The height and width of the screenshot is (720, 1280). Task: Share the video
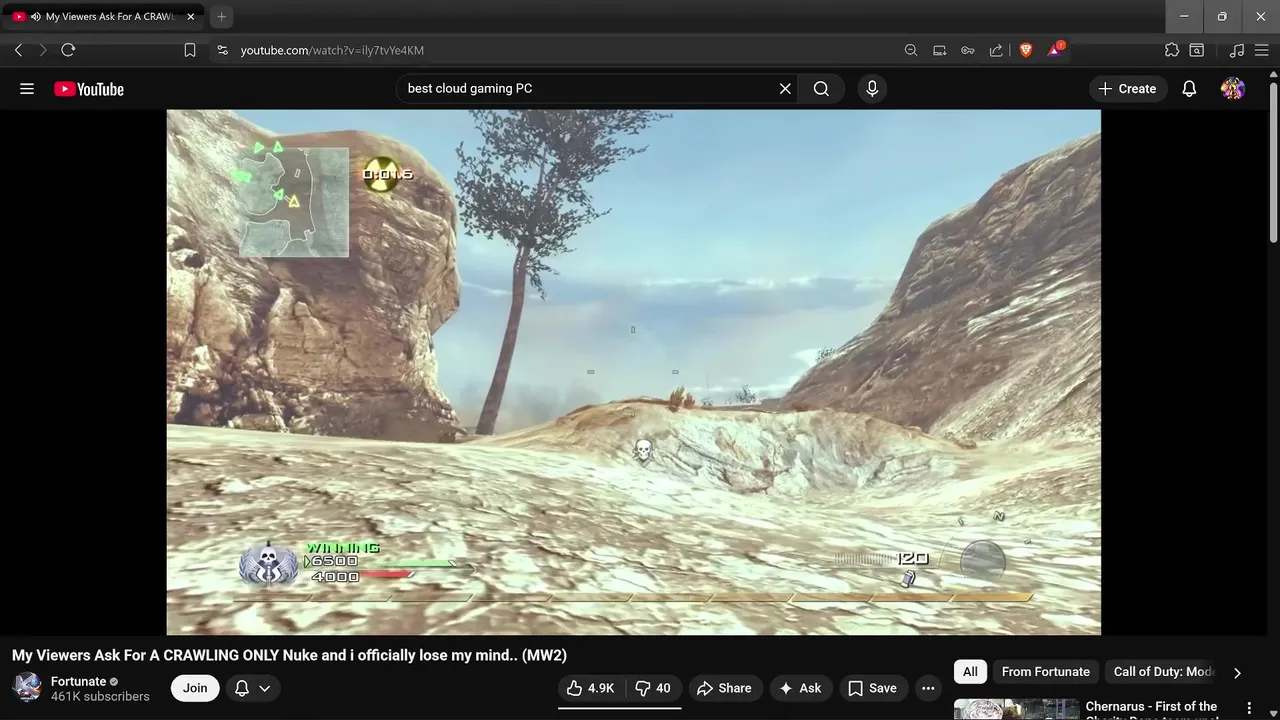click(x=724, y=688)
